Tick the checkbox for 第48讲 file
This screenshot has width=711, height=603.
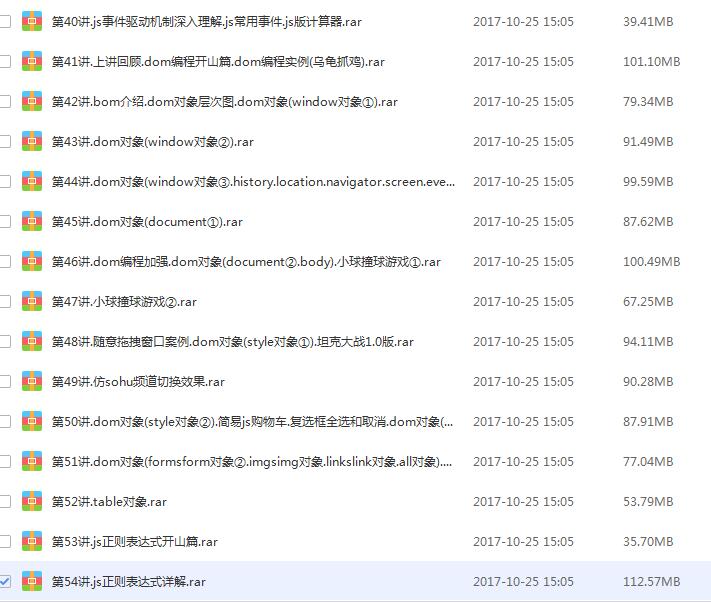tap(5, 341)
